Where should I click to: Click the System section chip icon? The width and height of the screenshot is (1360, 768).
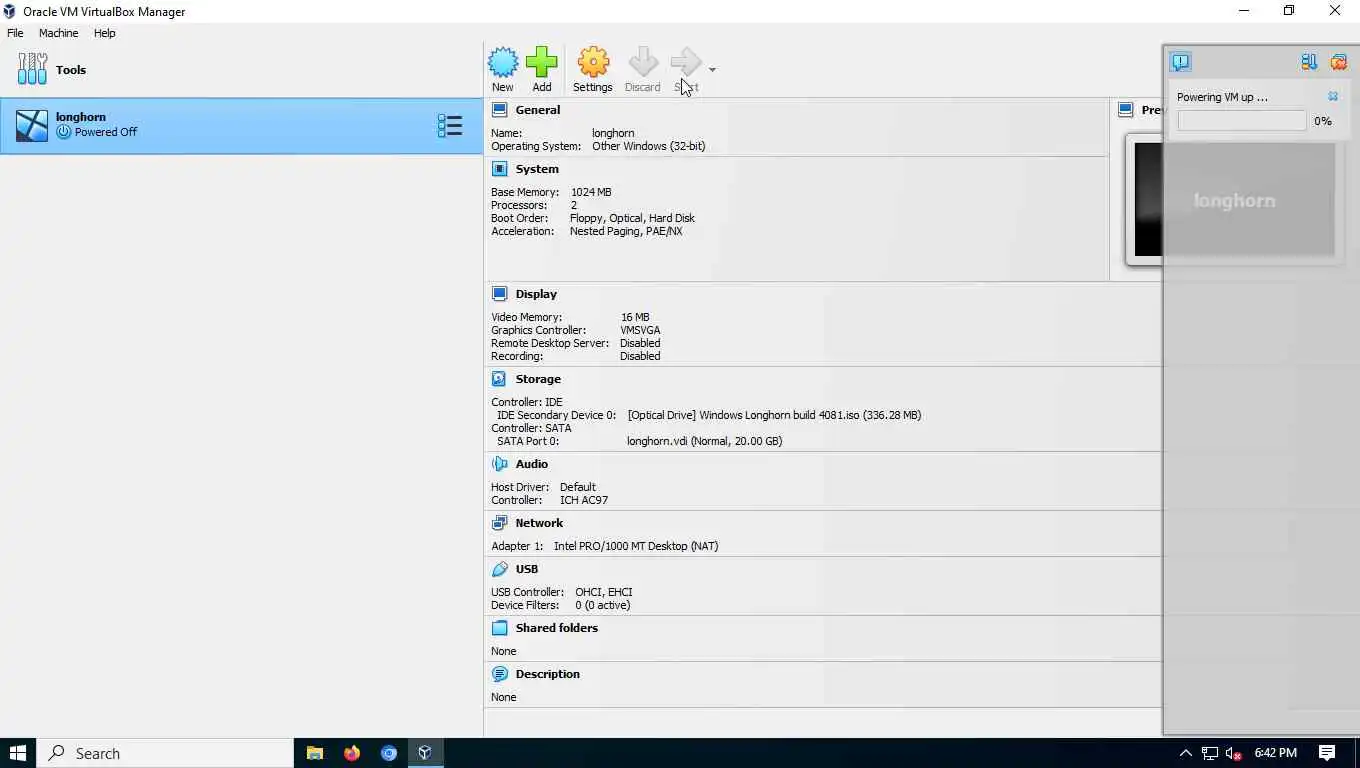(500, 169)
